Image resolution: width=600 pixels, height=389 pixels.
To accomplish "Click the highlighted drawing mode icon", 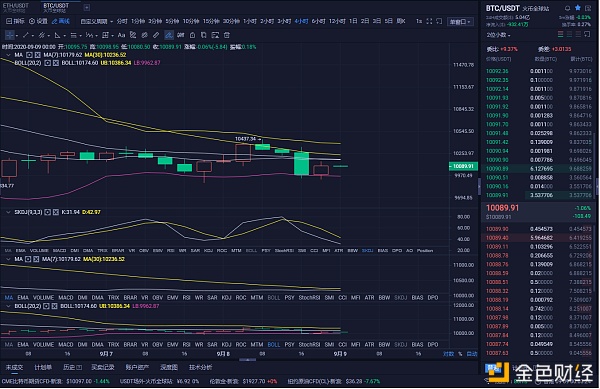I will tap(169, 35).
